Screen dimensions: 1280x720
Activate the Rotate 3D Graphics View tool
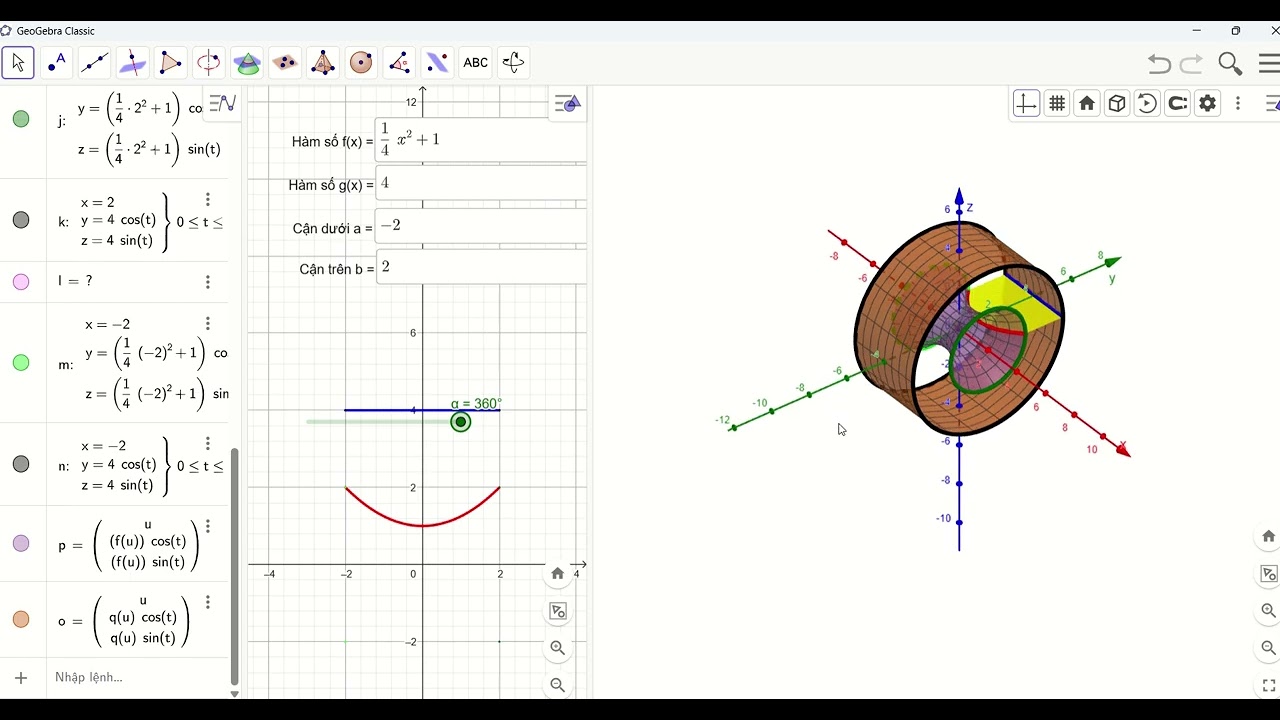[513, 63]
